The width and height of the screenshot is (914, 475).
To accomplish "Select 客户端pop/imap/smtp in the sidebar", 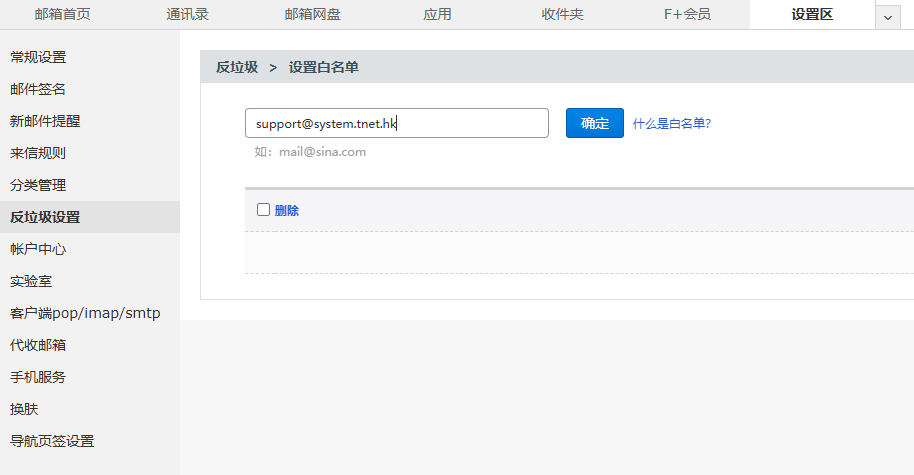I will 85,313.
